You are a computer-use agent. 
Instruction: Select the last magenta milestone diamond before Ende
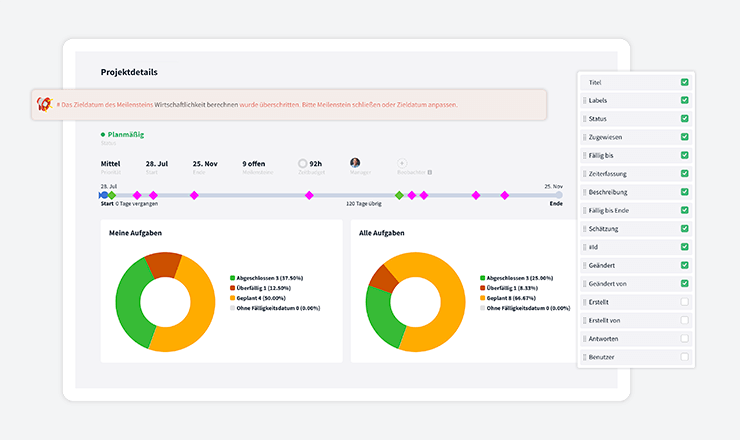[x=505, y=195]
